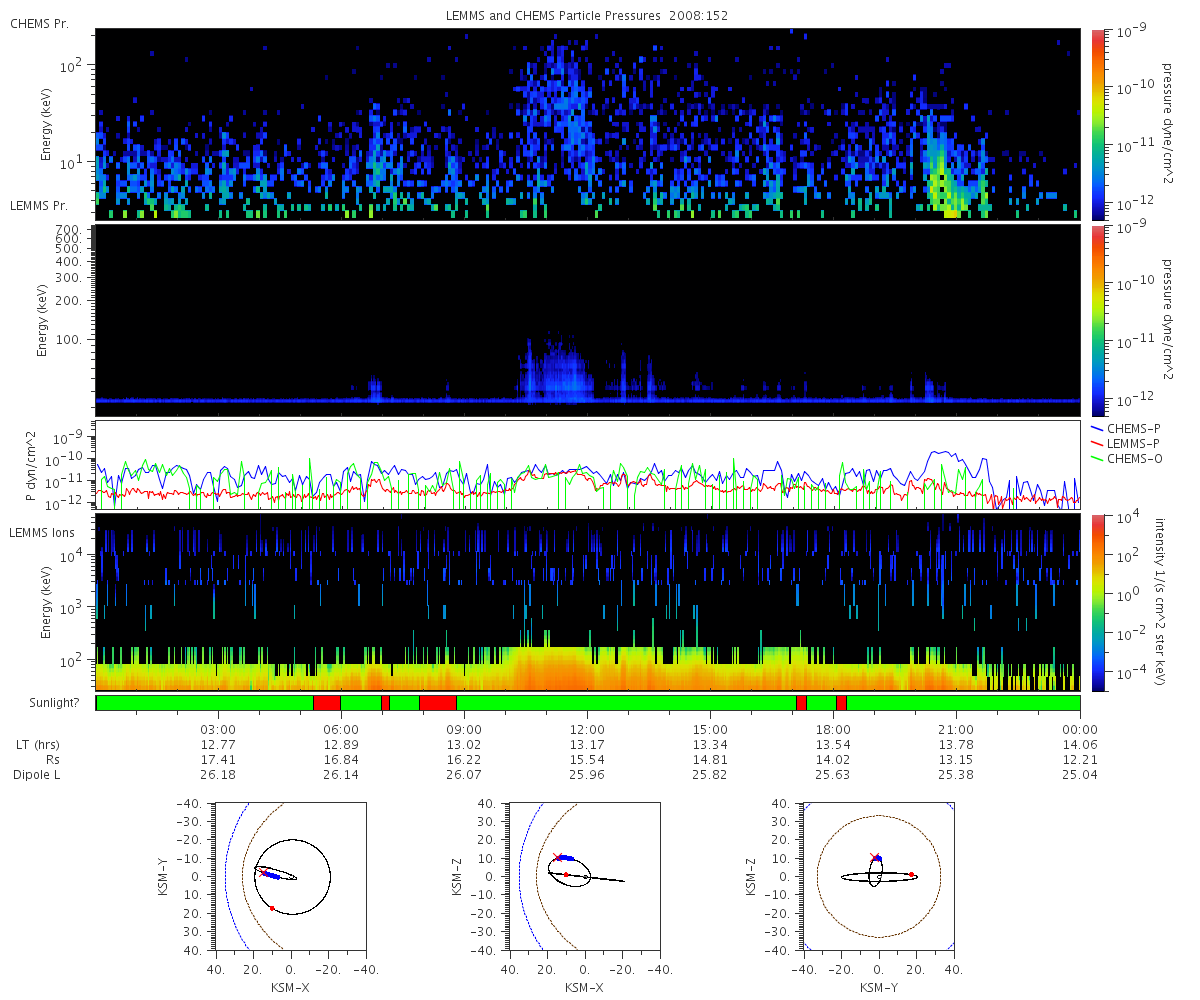Select the LEMMS-P legend entry
Viewport: 1200px width, 1000px height.
[1125, 442]
